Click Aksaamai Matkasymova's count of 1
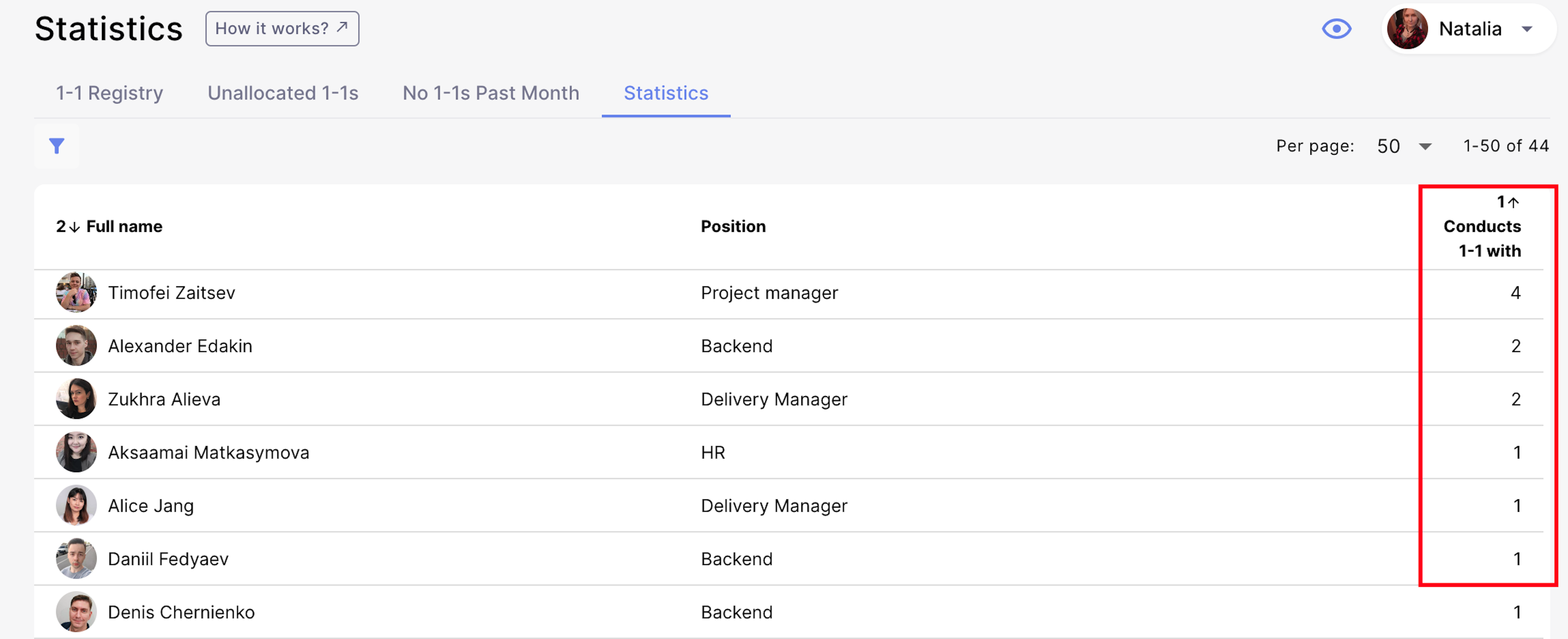This screenshot has width=1568, height=639. 1517,453
